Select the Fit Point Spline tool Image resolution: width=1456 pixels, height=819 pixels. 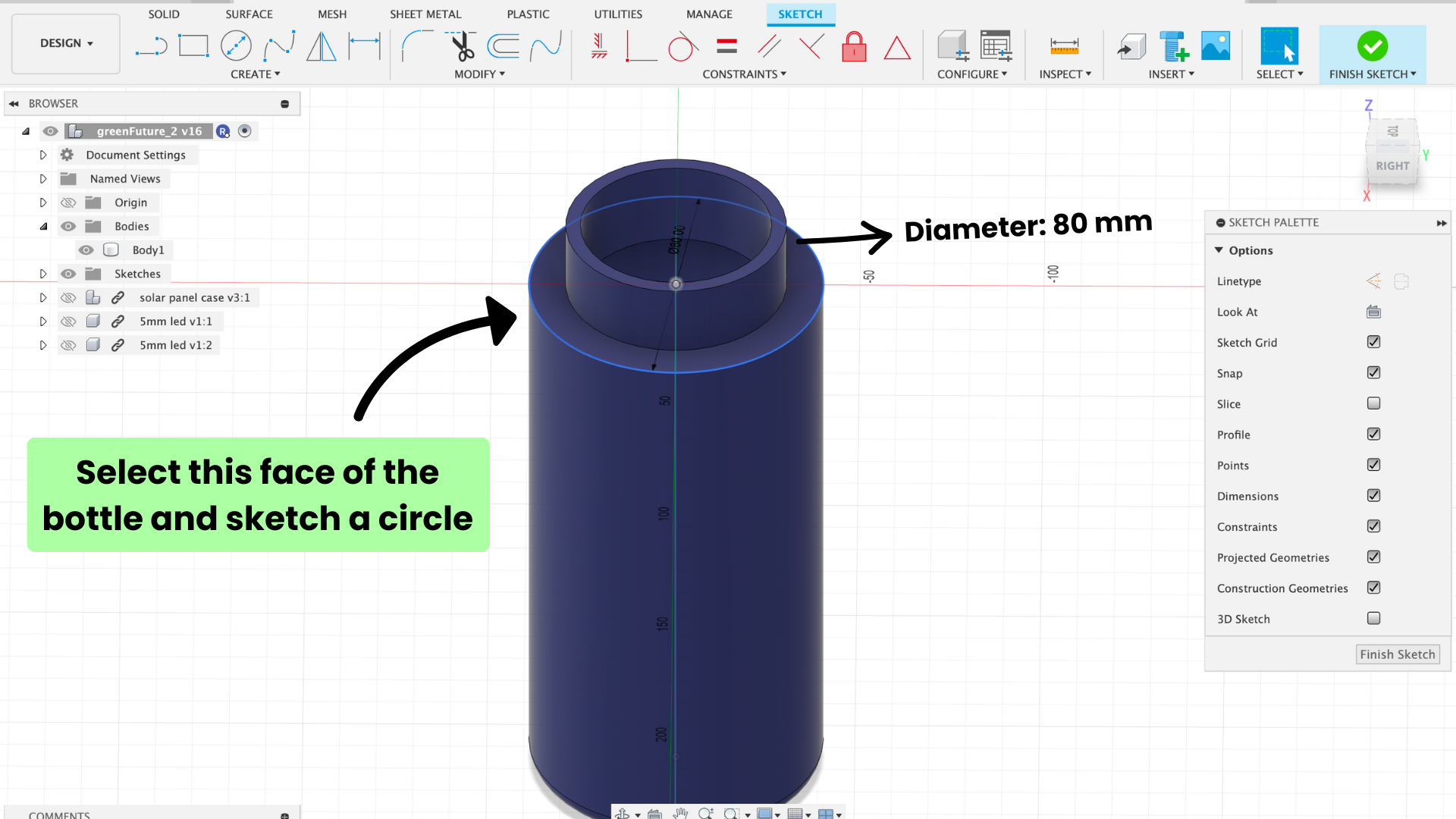click(279, 46)
